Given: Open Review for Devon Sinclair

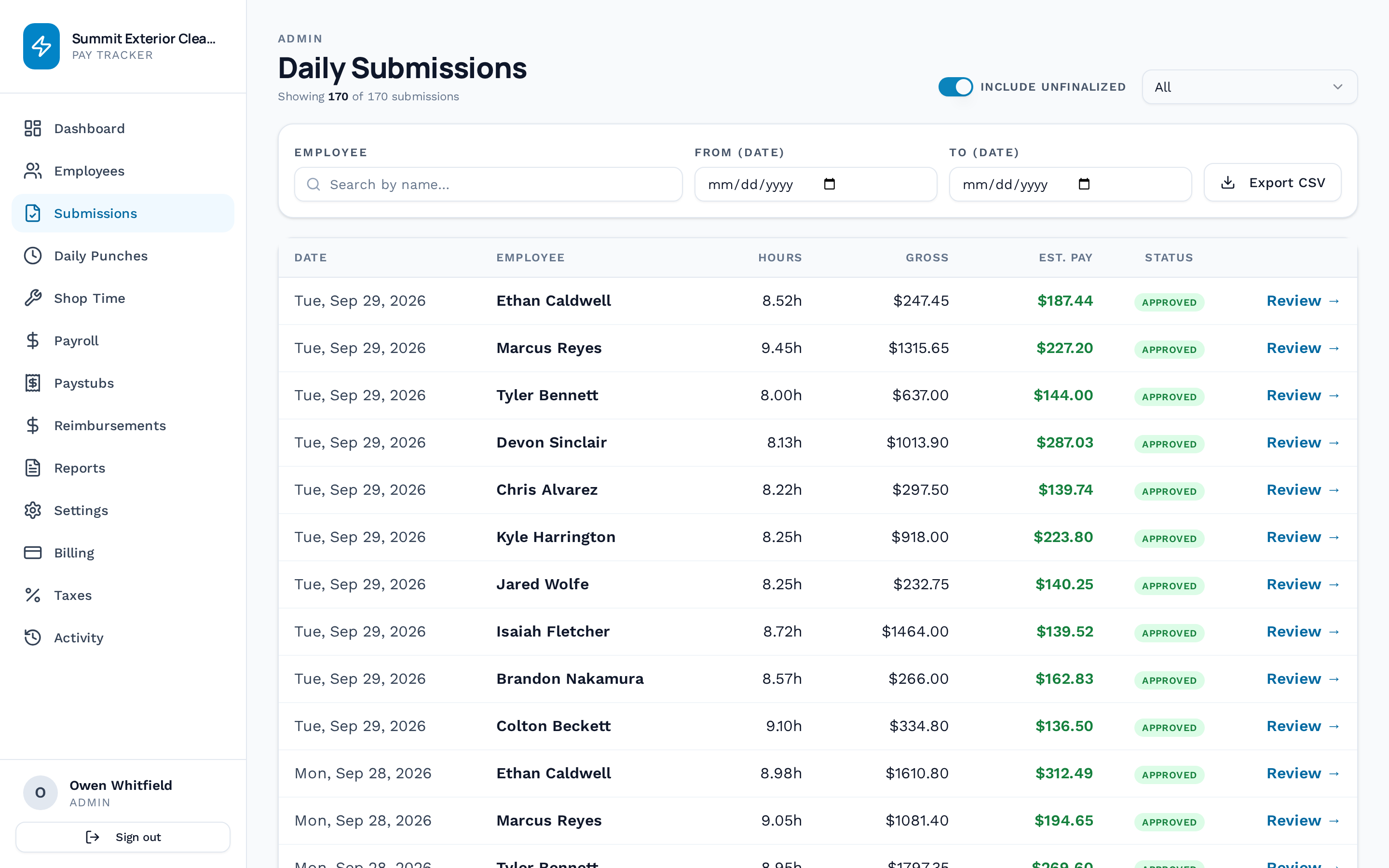Looking at the screenshot, I should point(1303,443).
